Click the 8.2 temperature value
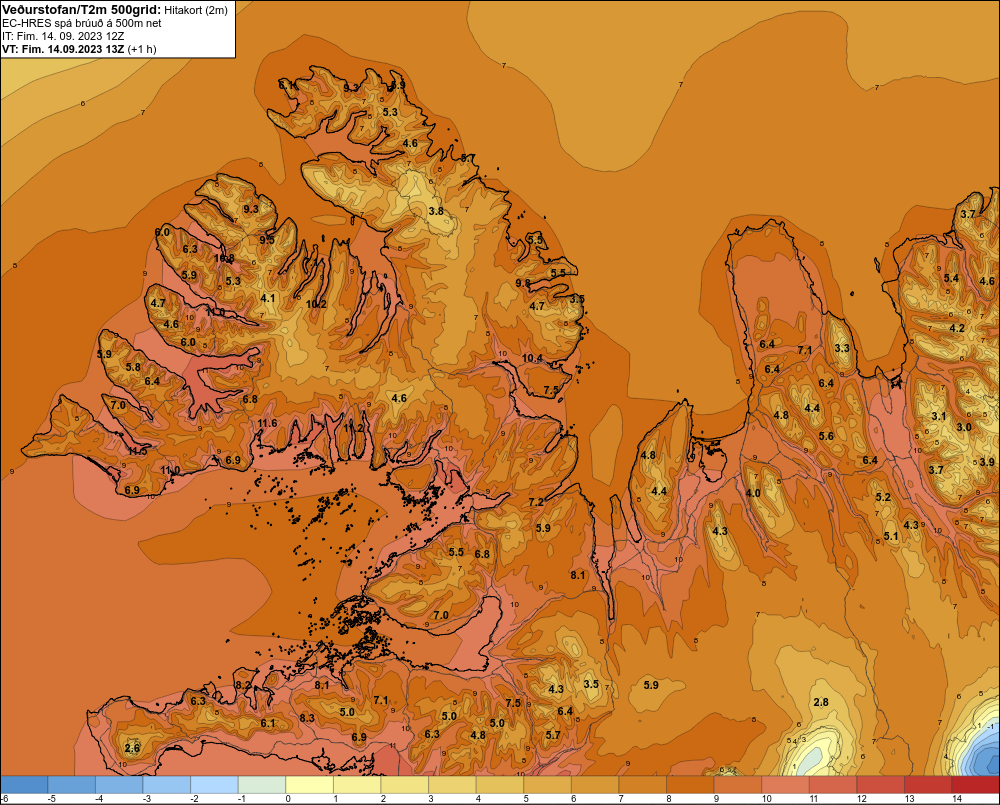1000x805 pixels. click(243, 685)
